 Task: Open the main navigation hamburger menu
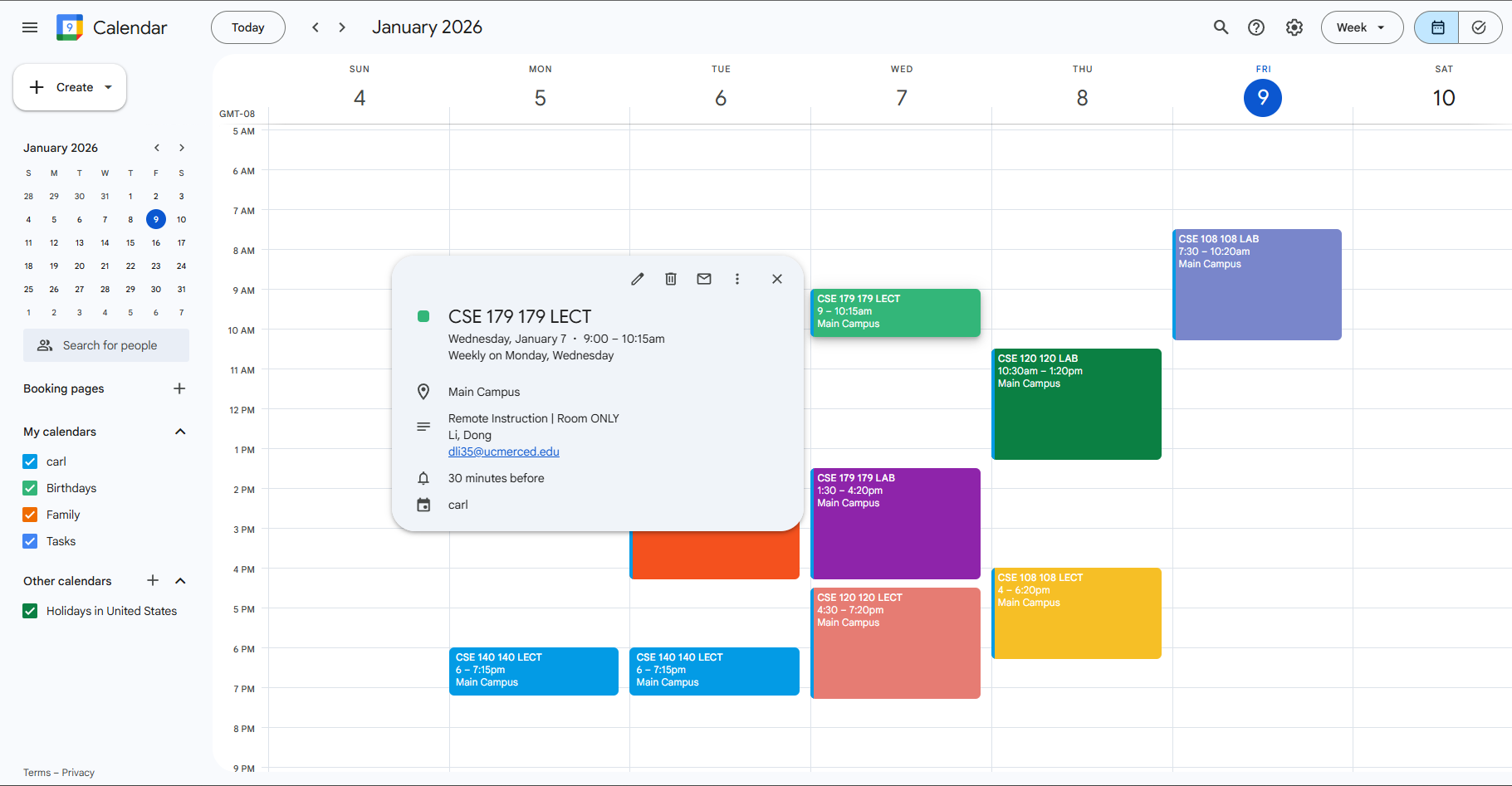pyautogui.click(x=29, y=27)
